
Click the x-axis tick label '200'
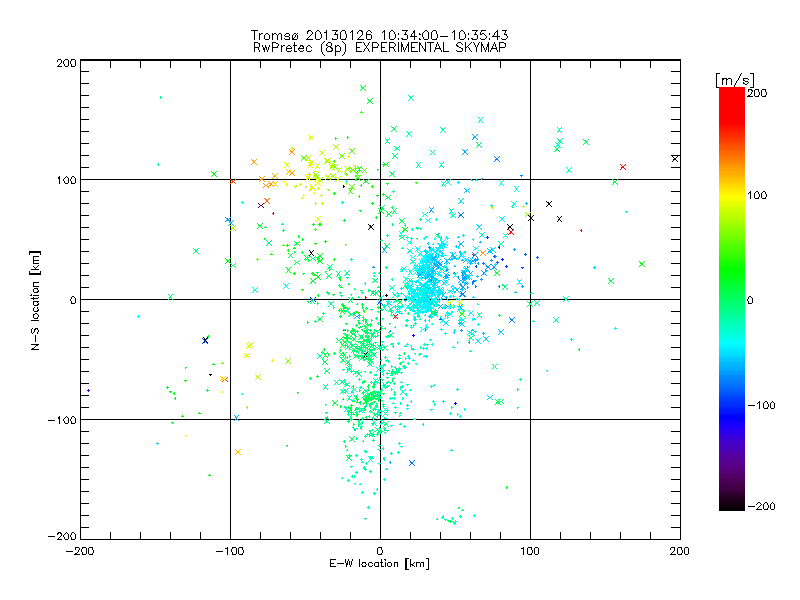click(680, 551)
